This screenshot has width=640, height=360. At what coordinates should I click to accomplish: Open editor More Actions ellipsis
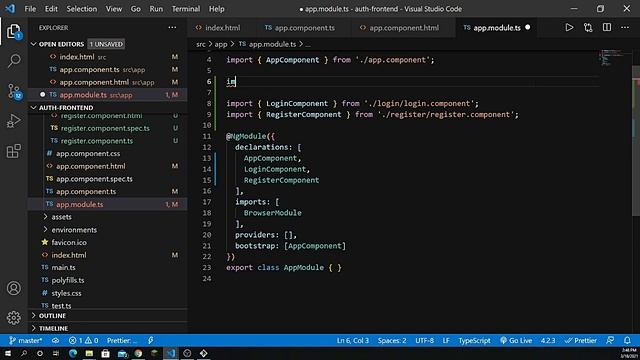coord(625,27)
